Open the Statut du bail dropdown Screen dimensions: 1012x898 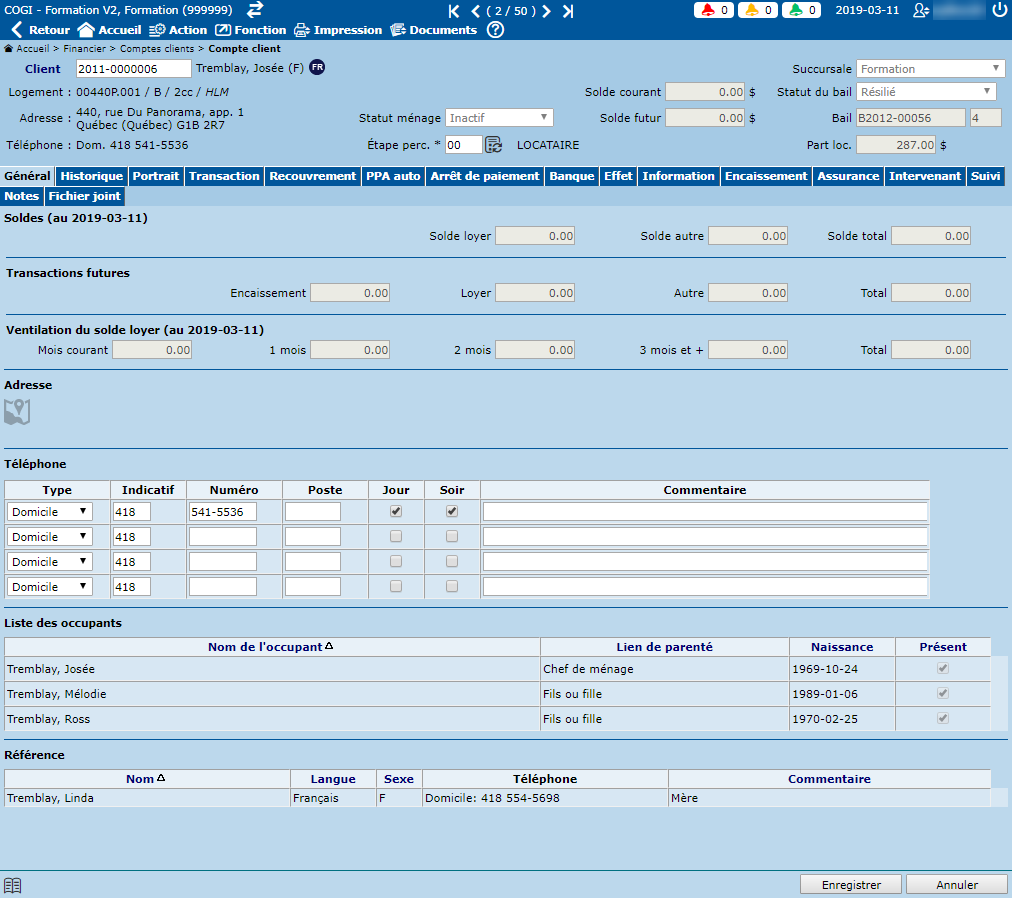927,92
